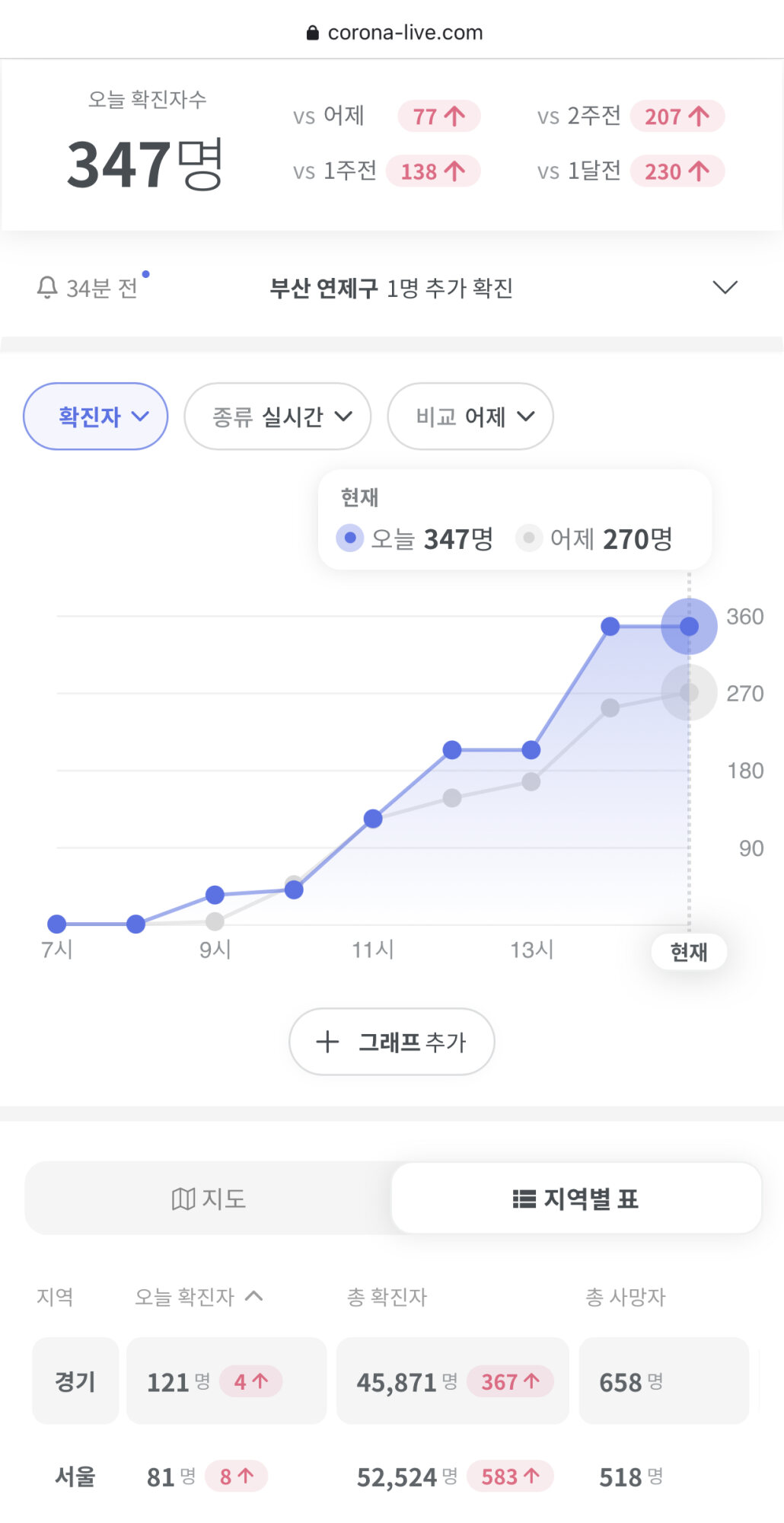Open the 서울 region row
The image size is (784, 1523).
[x=392, y=1477]
